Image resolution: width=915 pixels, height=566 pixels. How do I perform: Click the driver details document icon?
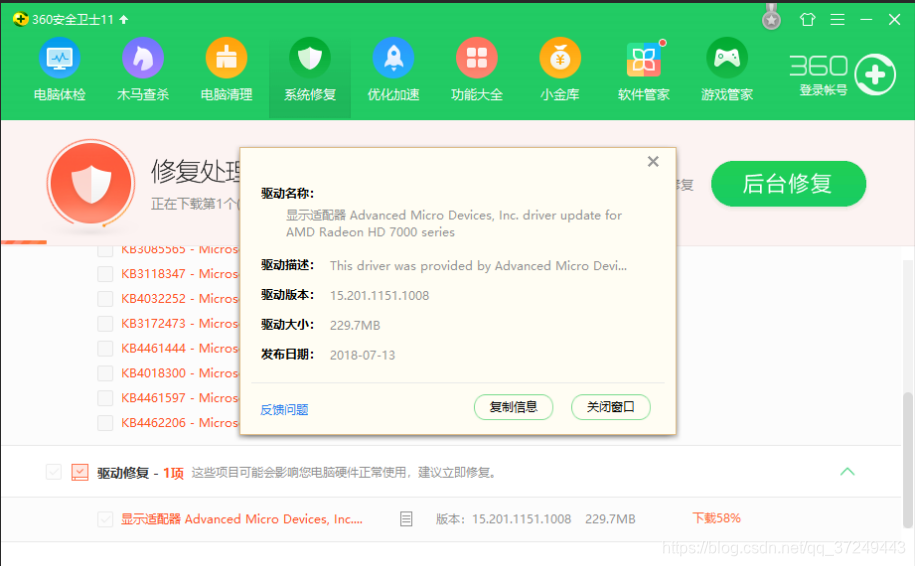tap(406, 519)
